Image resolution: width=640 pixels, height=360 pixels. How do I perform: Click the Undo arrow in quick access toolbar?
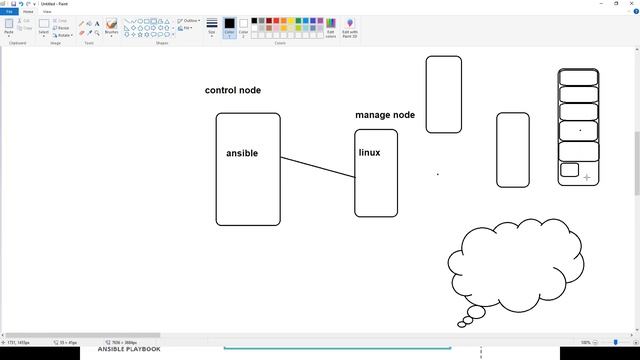click(21, 4)
